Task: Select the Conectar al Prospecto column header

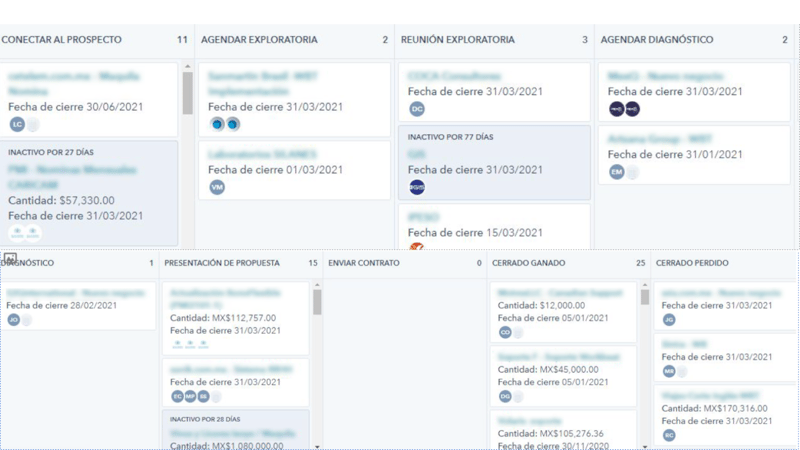Action: 62,40
